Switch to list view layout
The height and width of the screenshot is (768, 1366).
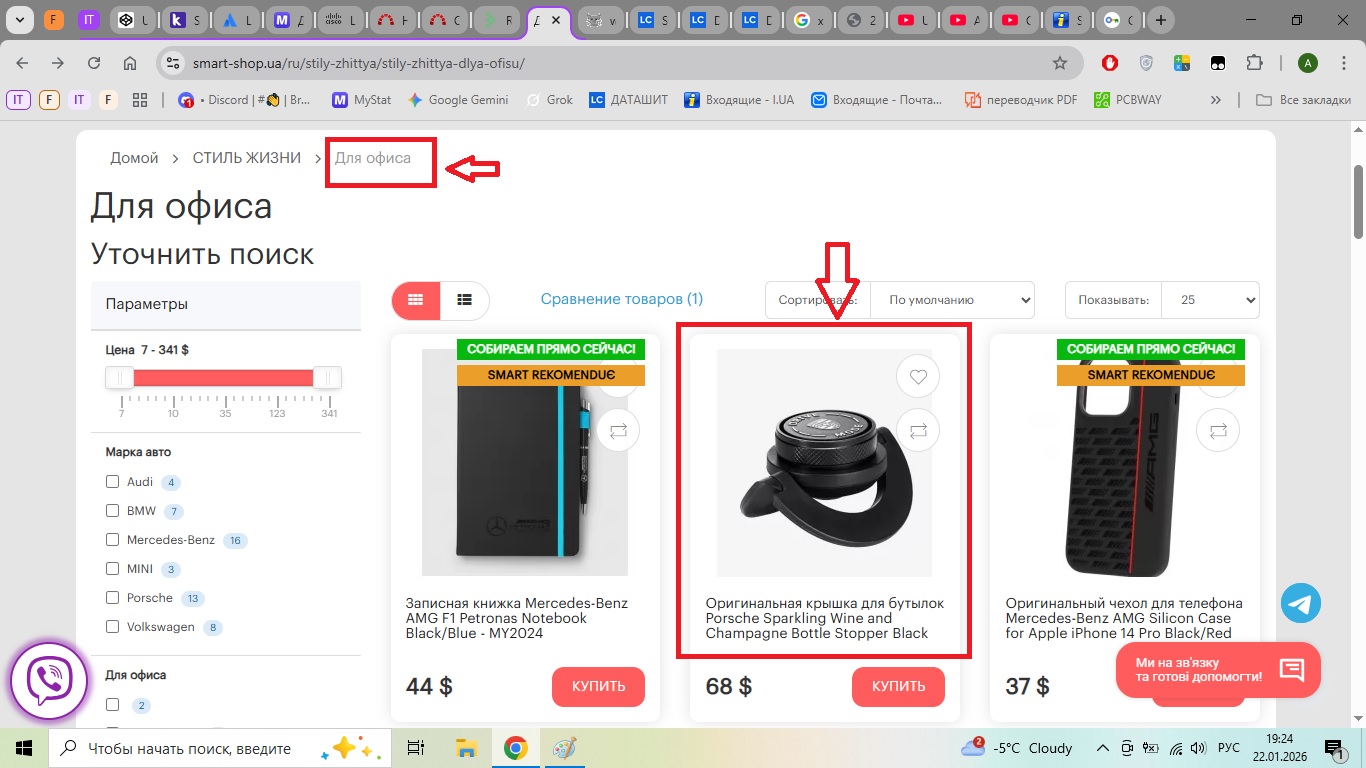coord(464,300)
